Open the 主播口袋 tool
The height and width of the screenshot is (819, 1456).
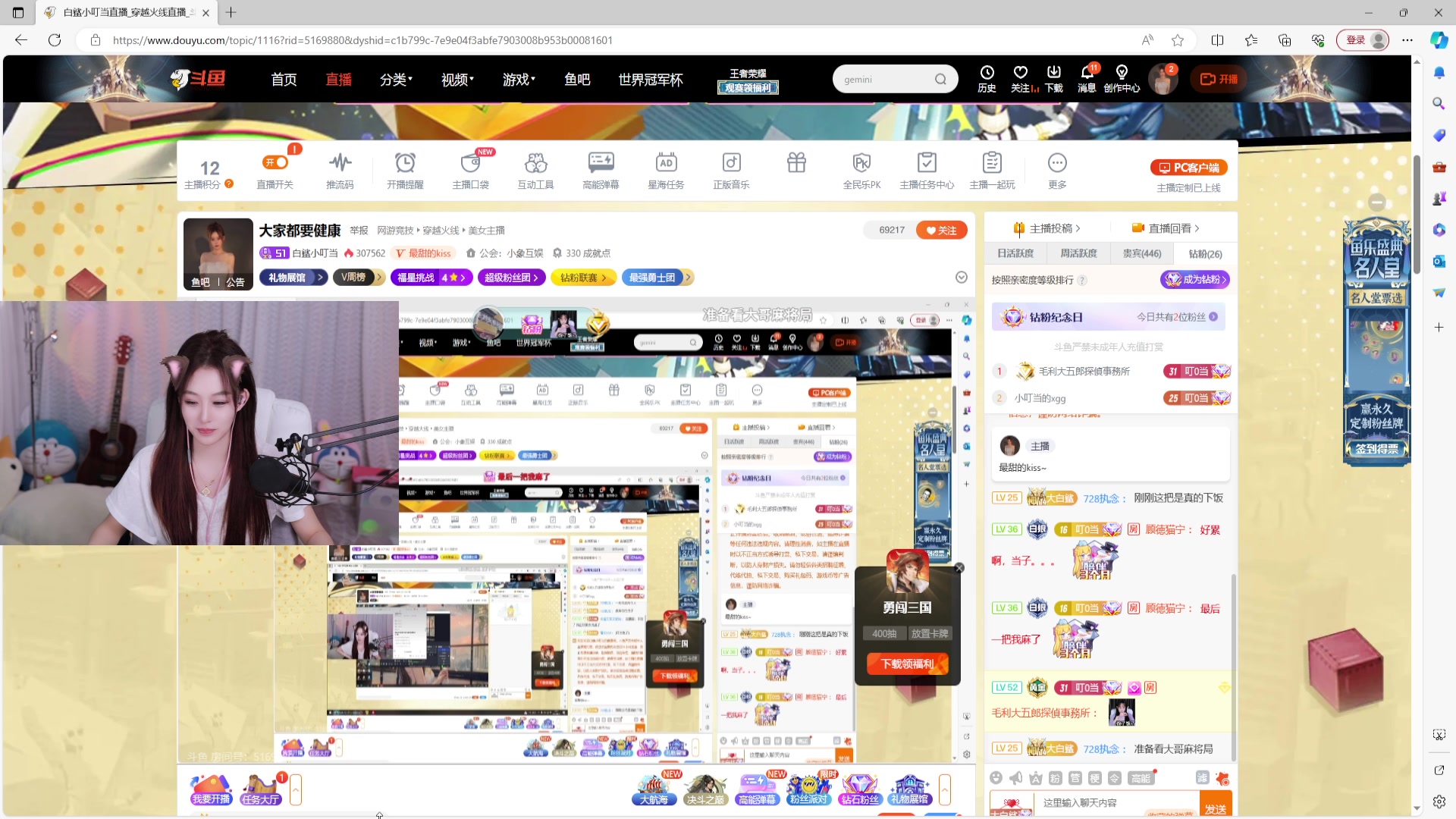pos(470,171)
